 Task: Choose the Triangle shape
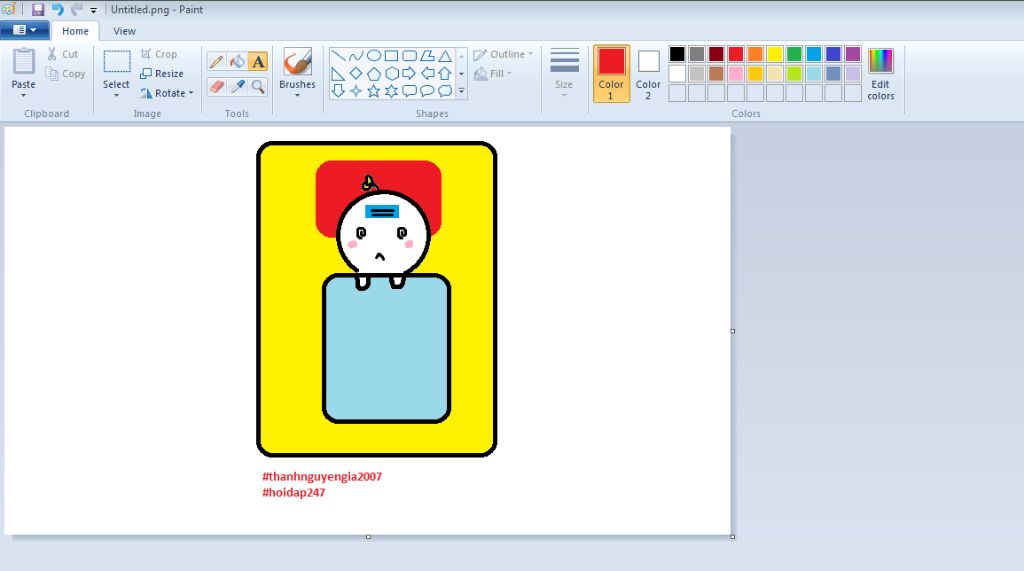[445, 56]
